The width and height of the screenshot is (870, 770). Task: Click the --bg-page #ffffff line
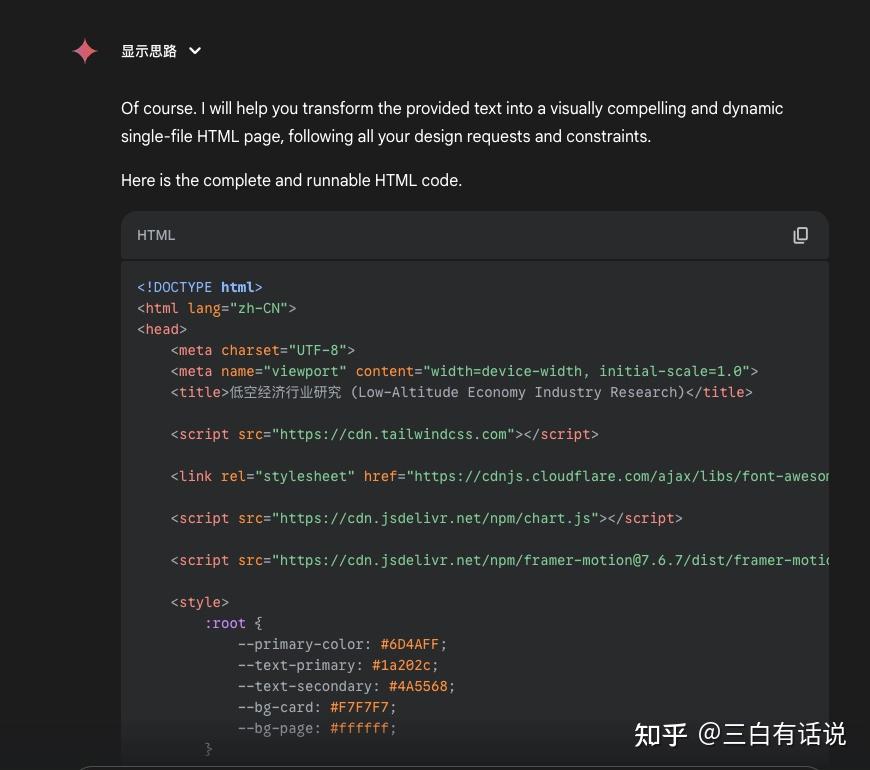pyautogui.click(x=317, y=728)
